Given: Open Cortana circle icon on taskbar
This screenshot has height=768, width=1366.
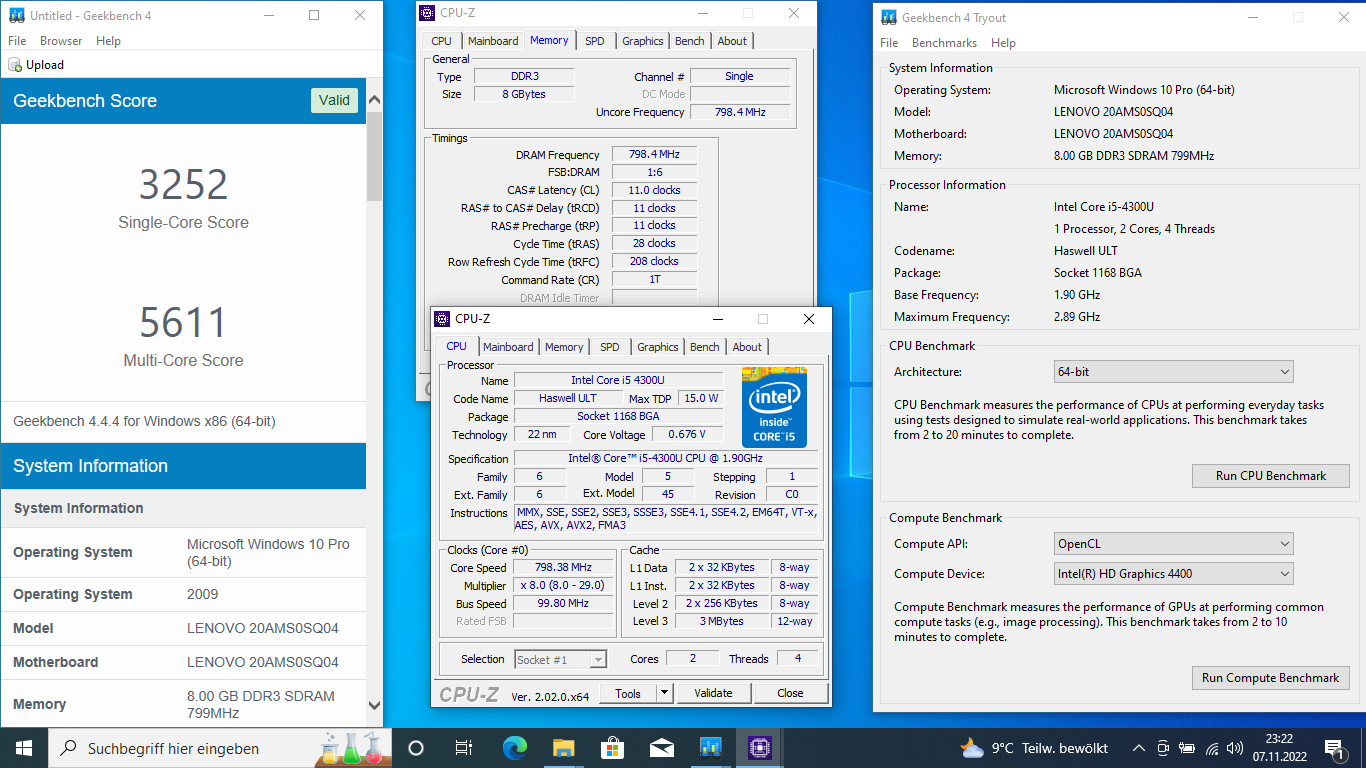Looking at the screenshot, I should pos(416,748).
